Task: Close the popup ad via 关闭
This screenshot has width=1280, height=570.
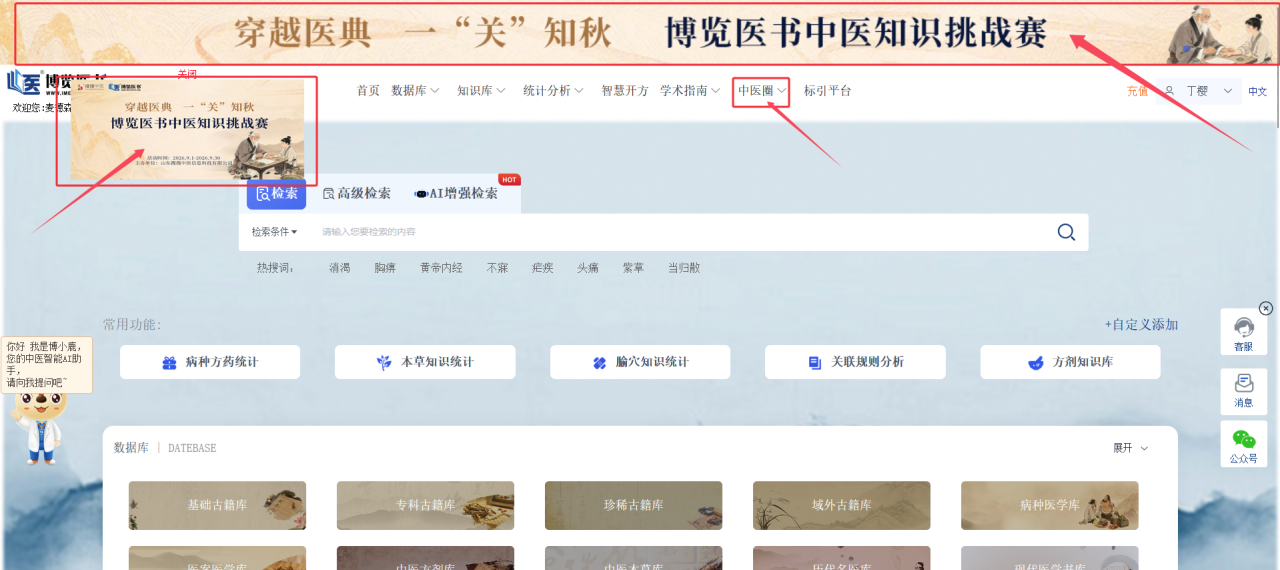Action: coord(187,74)
